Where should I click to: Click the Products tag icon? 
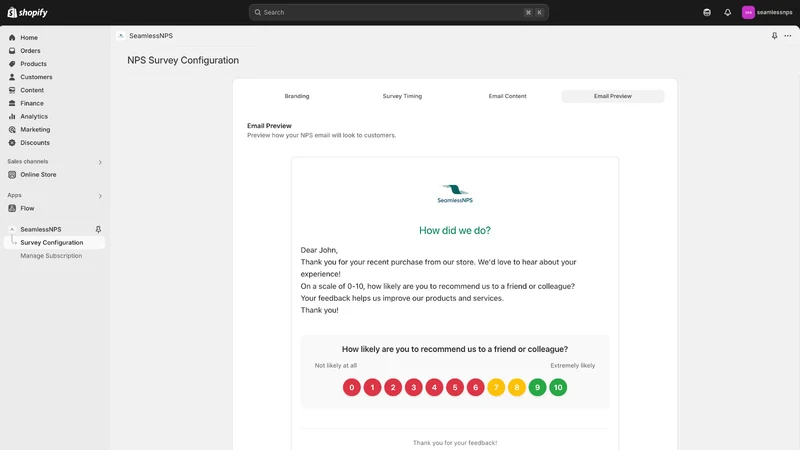pos(12,64)
